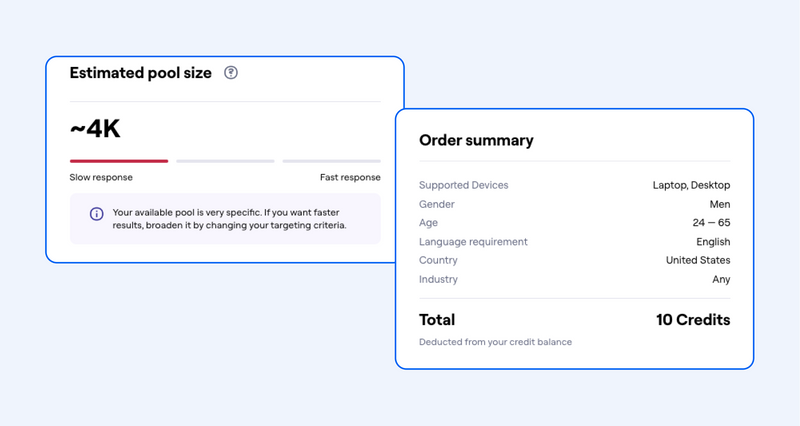The image size is (800, 426).
Task: Click the Fast response label
Action: (x=350, y=178)
